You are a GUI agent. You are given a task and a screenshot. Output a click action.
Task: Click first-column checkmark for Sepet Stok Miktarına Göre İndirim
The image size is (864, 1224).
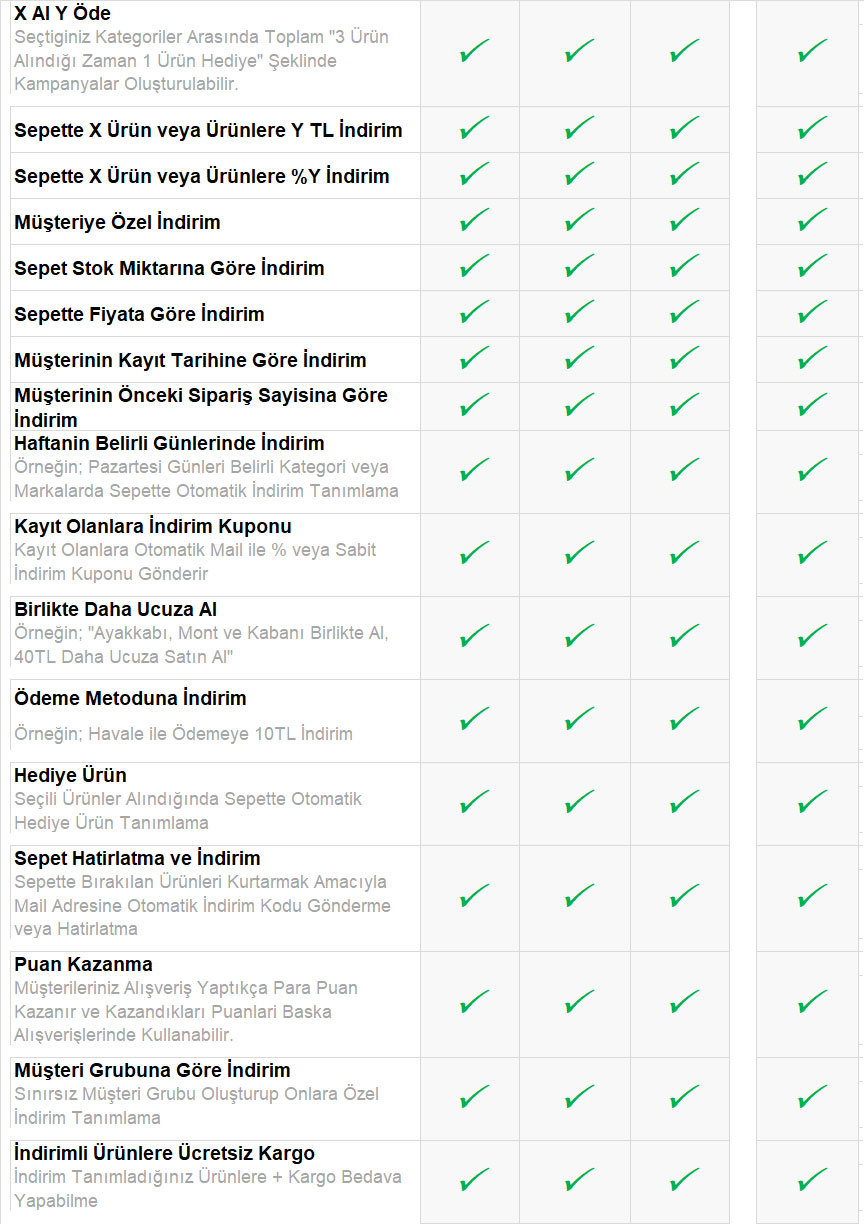pos(474,266)
